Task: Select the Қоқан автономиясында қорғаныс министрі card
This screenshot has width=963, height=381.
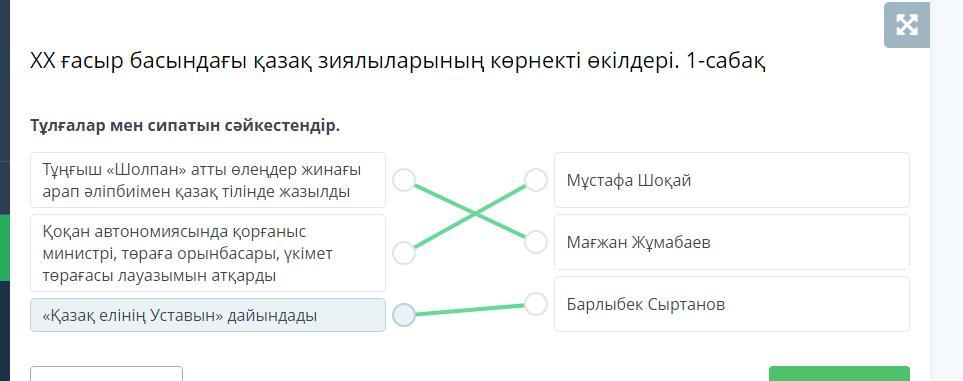Action: [x=208, y=253]
